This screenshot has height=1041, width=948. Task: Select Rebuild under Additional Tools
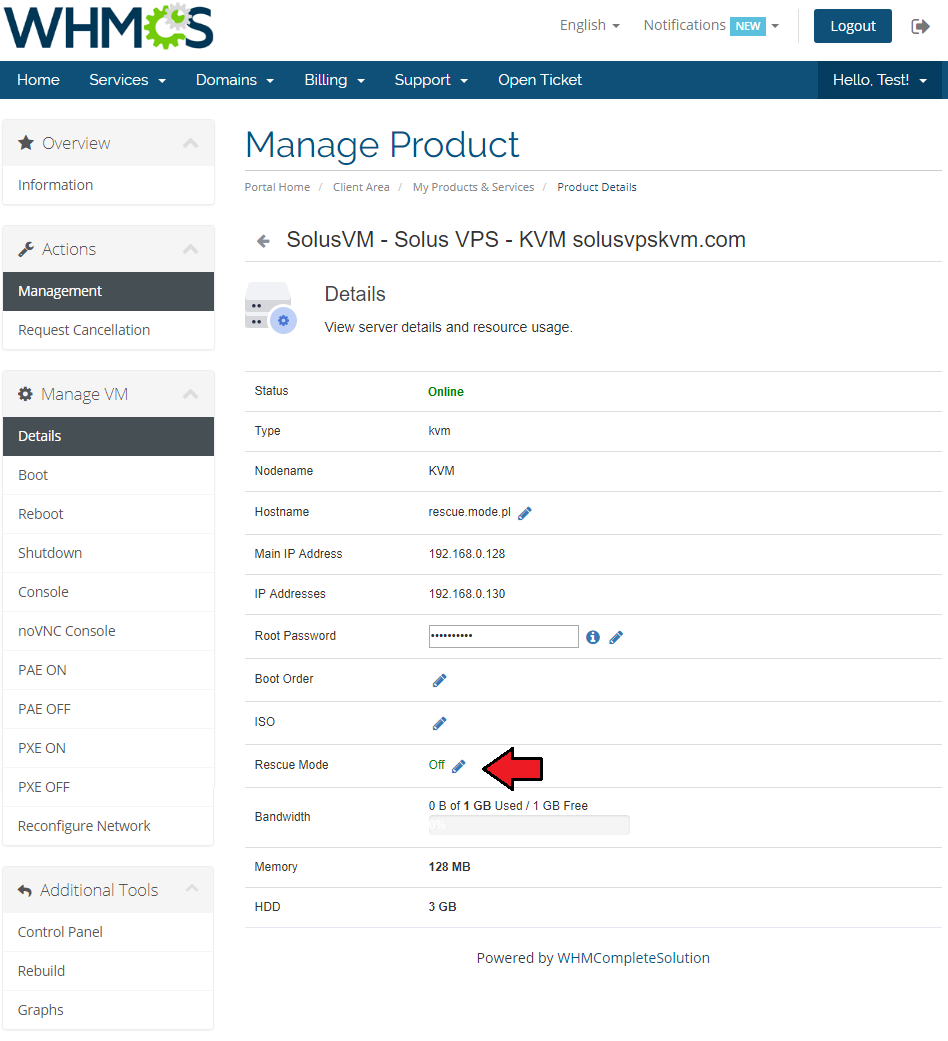tap(108, 971)
